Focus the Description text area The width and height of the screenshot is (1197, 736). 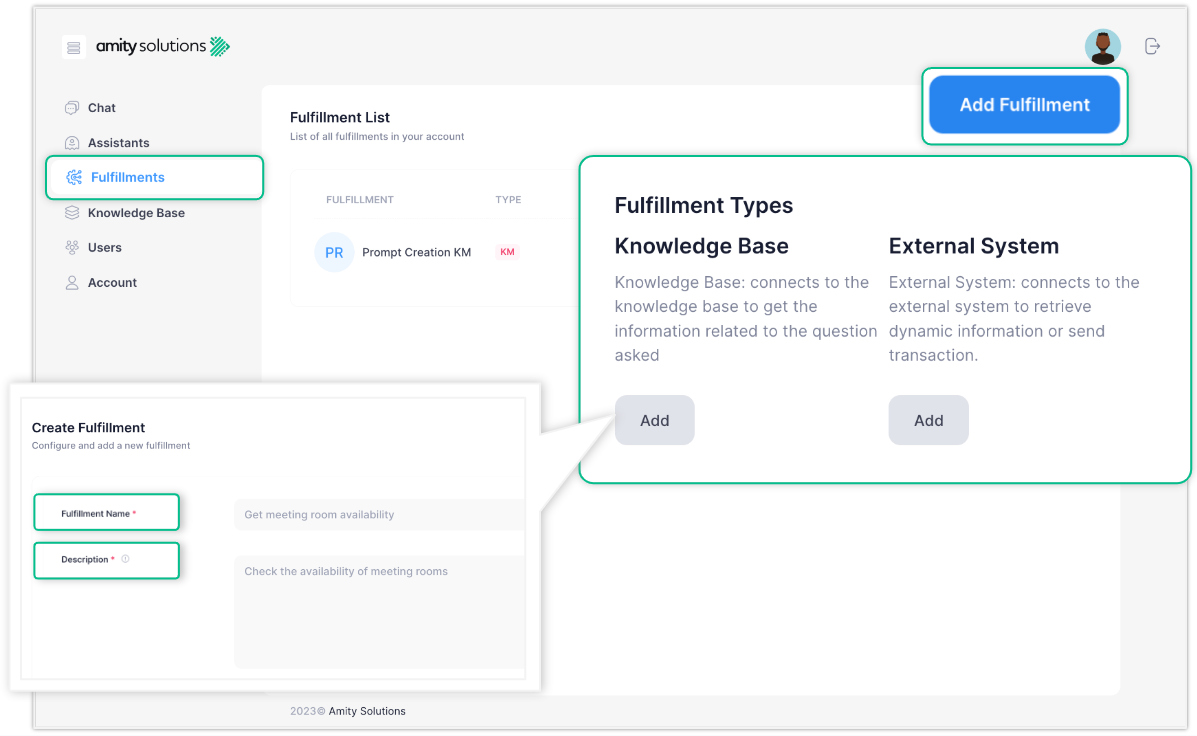point(380,610)
